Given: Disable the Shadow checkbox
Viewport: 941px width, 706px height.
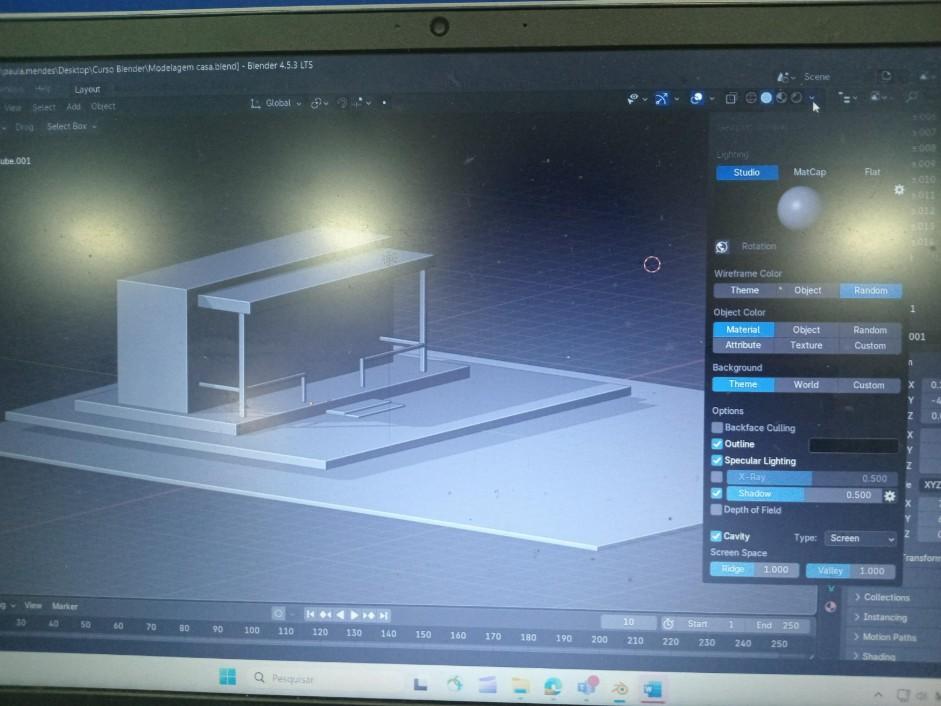Looking at the screenshot, I should pyautogui.click(x=717, y=493).
